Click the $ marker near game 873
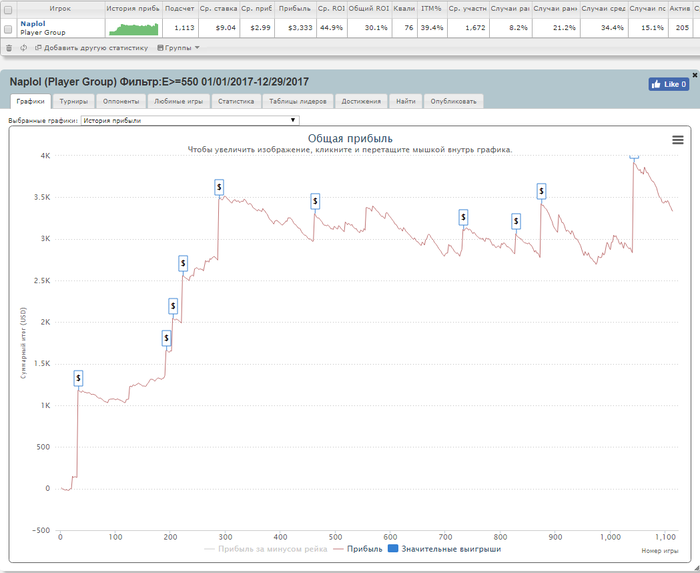This screenshot has width=700, height=573. [x=541, y=191]
